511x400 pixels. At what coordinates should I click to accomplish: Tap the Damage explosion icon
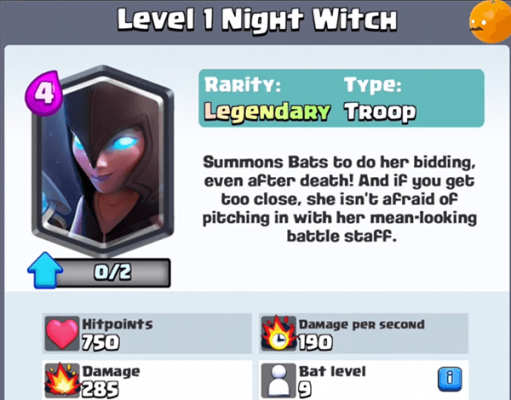63,380
